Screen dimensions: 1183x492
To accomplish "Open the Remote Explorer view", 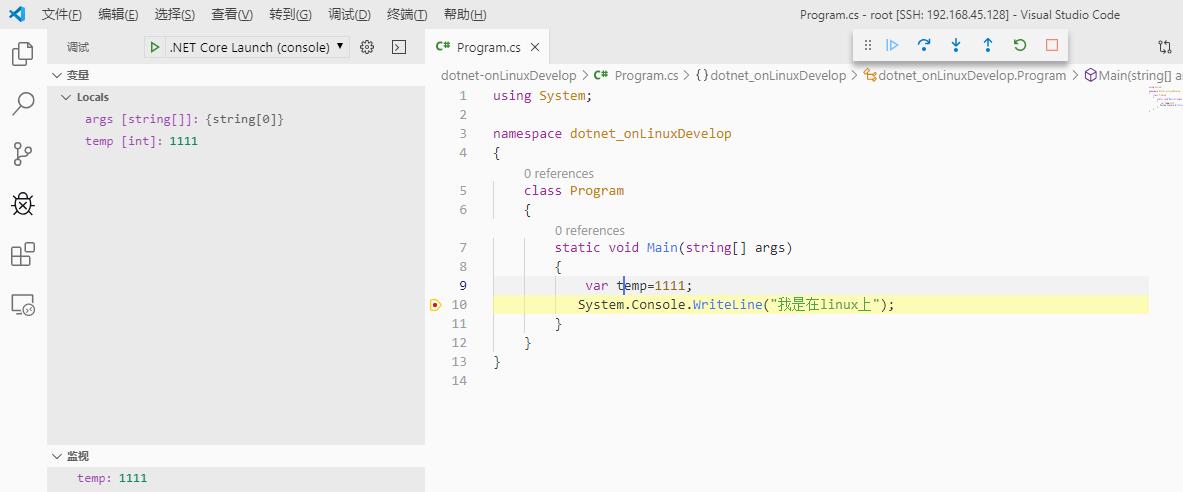I will click(22, 305).
